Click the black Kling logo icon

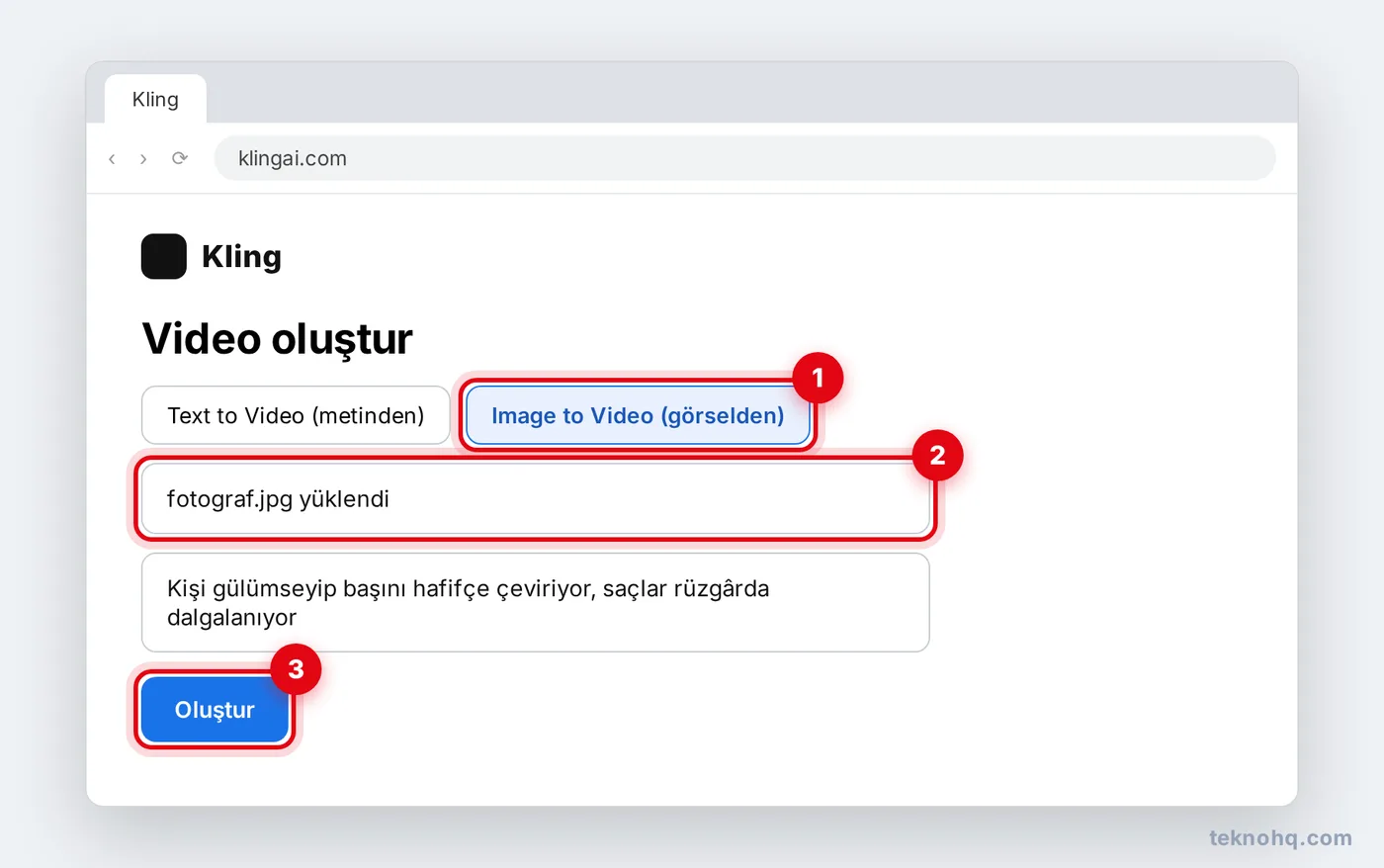(x=164, y=256)
